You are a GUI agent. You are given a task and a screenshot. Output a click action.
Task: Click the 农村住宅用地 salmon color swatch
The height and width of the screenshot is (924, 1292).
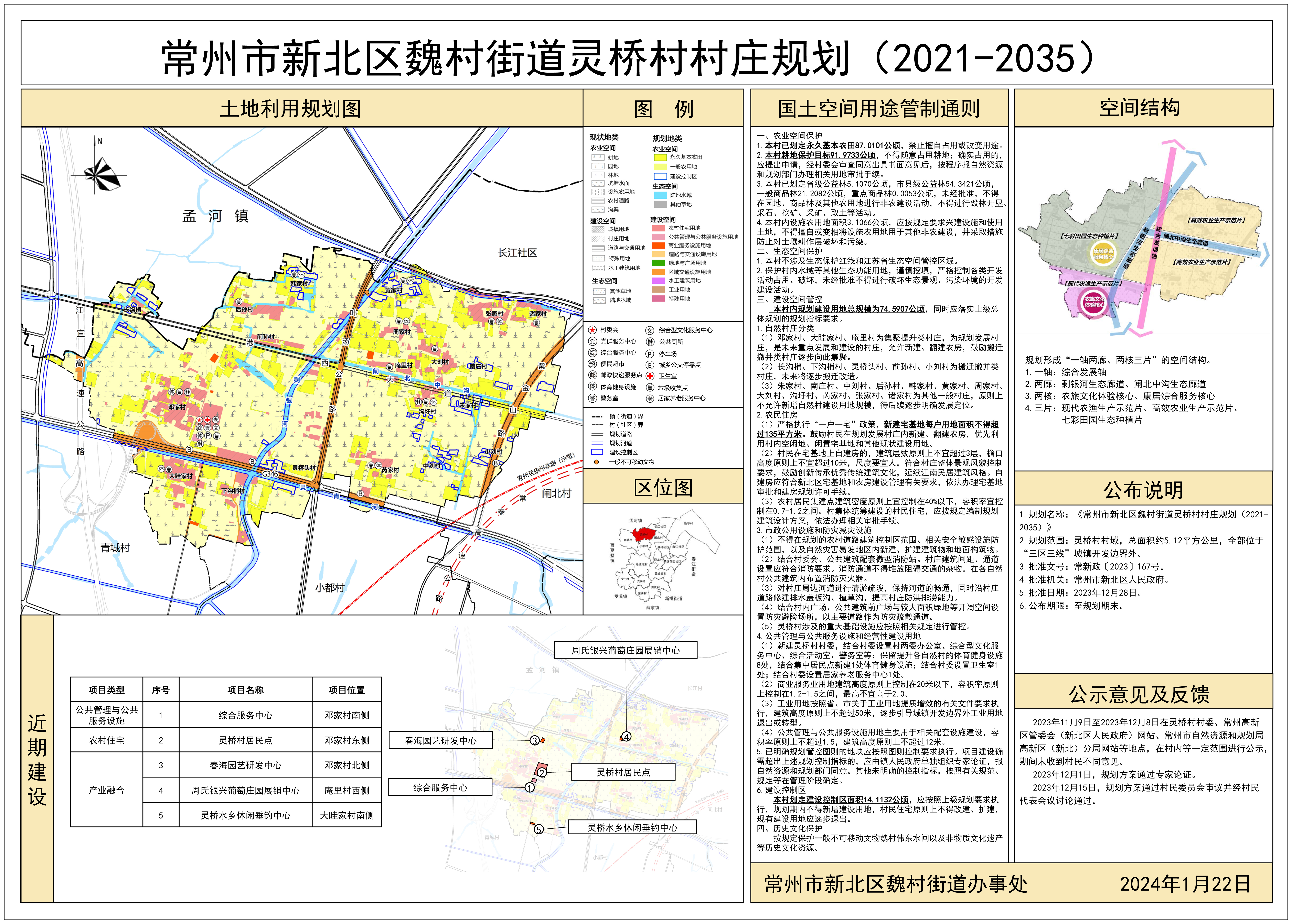click(659, 228)
